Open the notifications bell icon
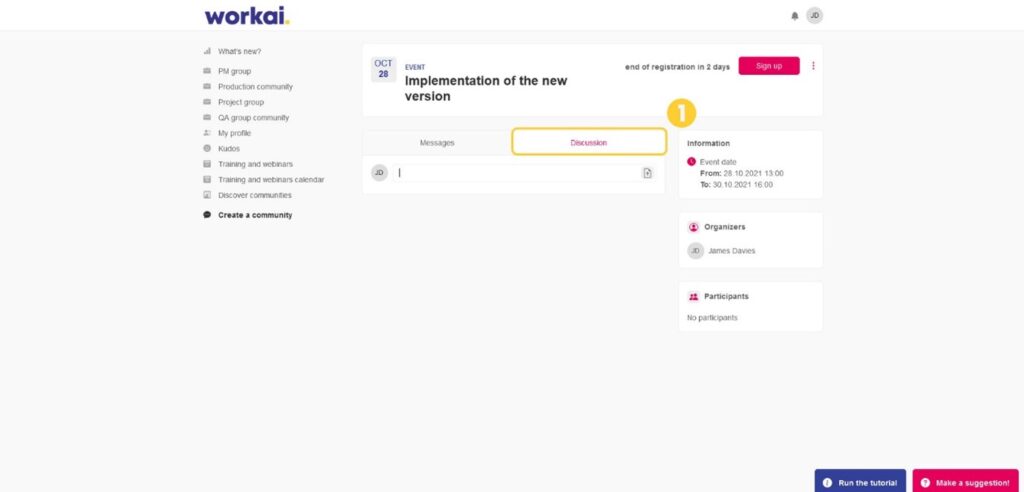1024x492 pixels. (795, 16)
